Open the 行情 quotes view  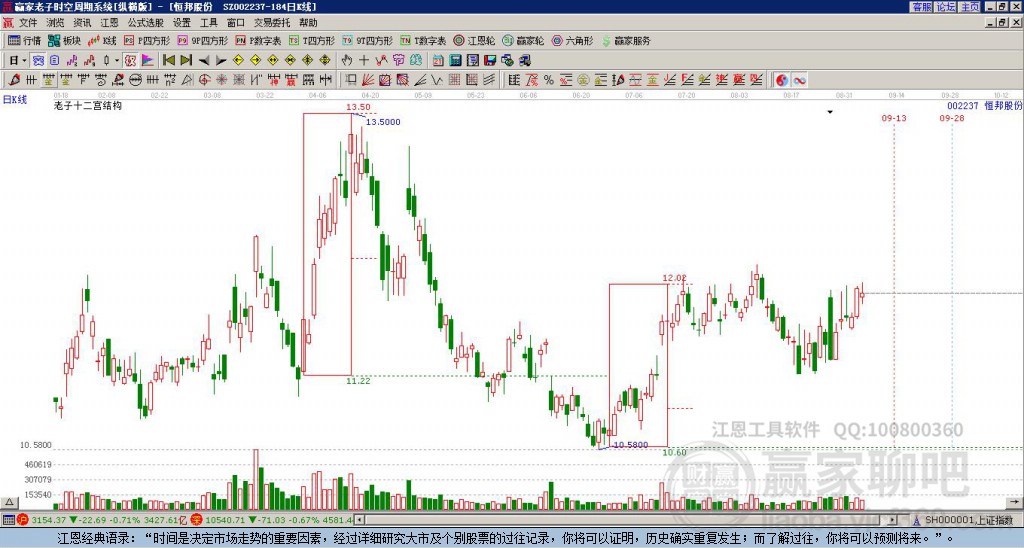[25, 40]
